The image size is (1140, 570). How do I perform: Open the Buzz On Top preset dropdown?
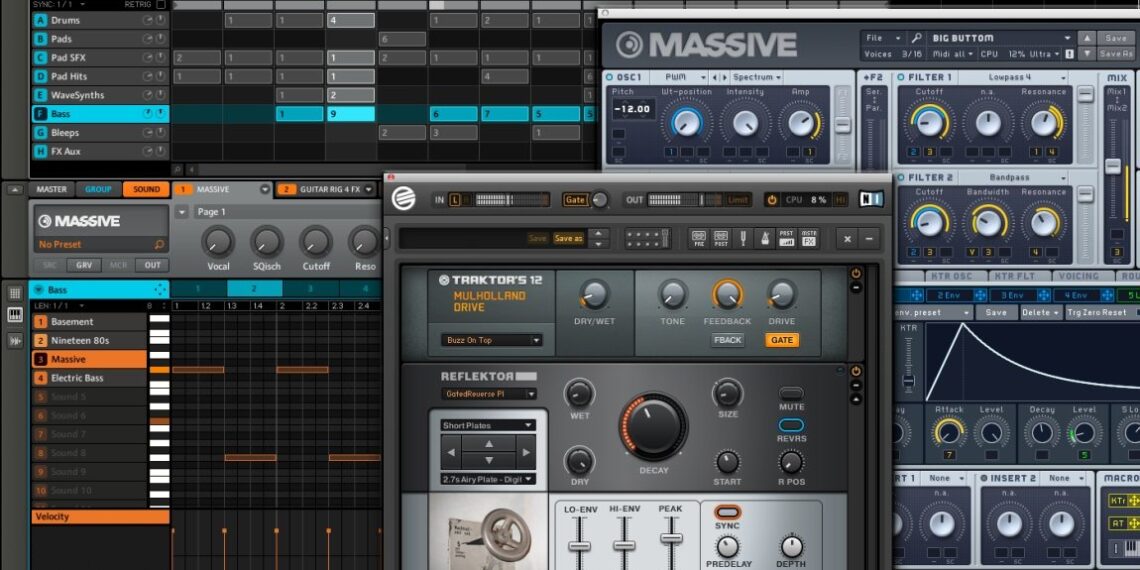492,340
